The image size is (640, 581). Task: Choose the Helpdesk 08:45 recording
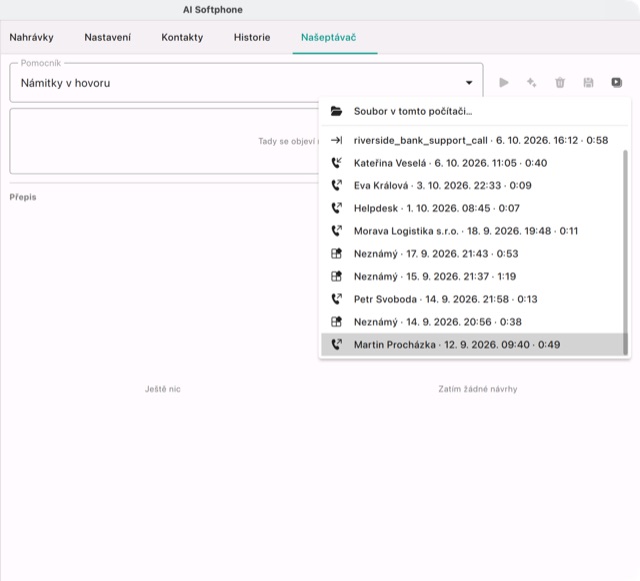(472, 208)
